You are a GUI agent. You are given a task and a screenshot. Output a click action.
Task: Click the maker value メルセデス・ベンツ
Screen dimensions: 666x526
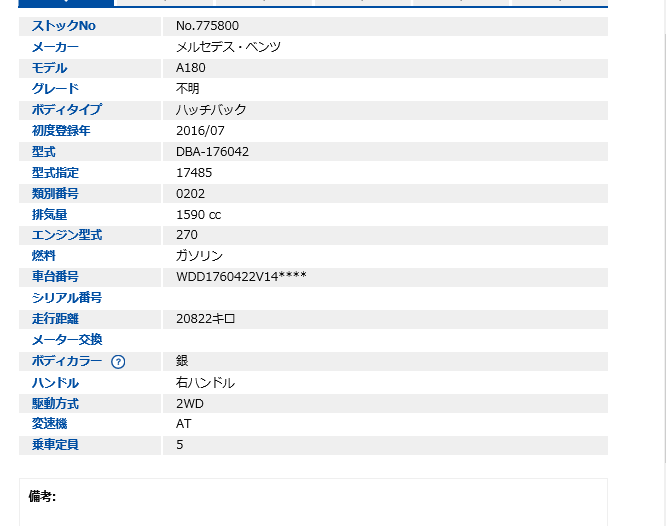pyautogui.click(x=228, y=47)
